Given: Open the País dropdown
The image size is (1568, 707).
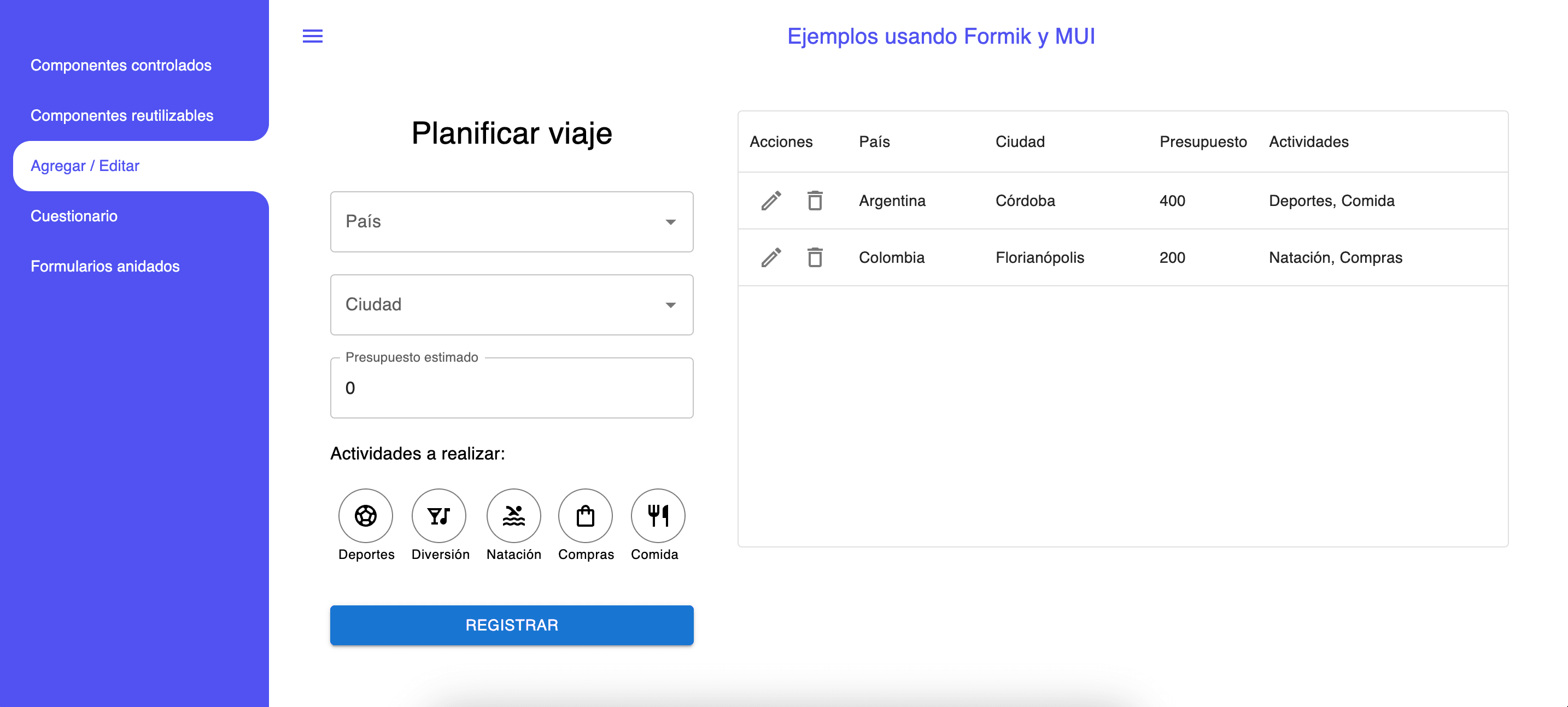Looking at the screenshot, I should click(512, 221).
